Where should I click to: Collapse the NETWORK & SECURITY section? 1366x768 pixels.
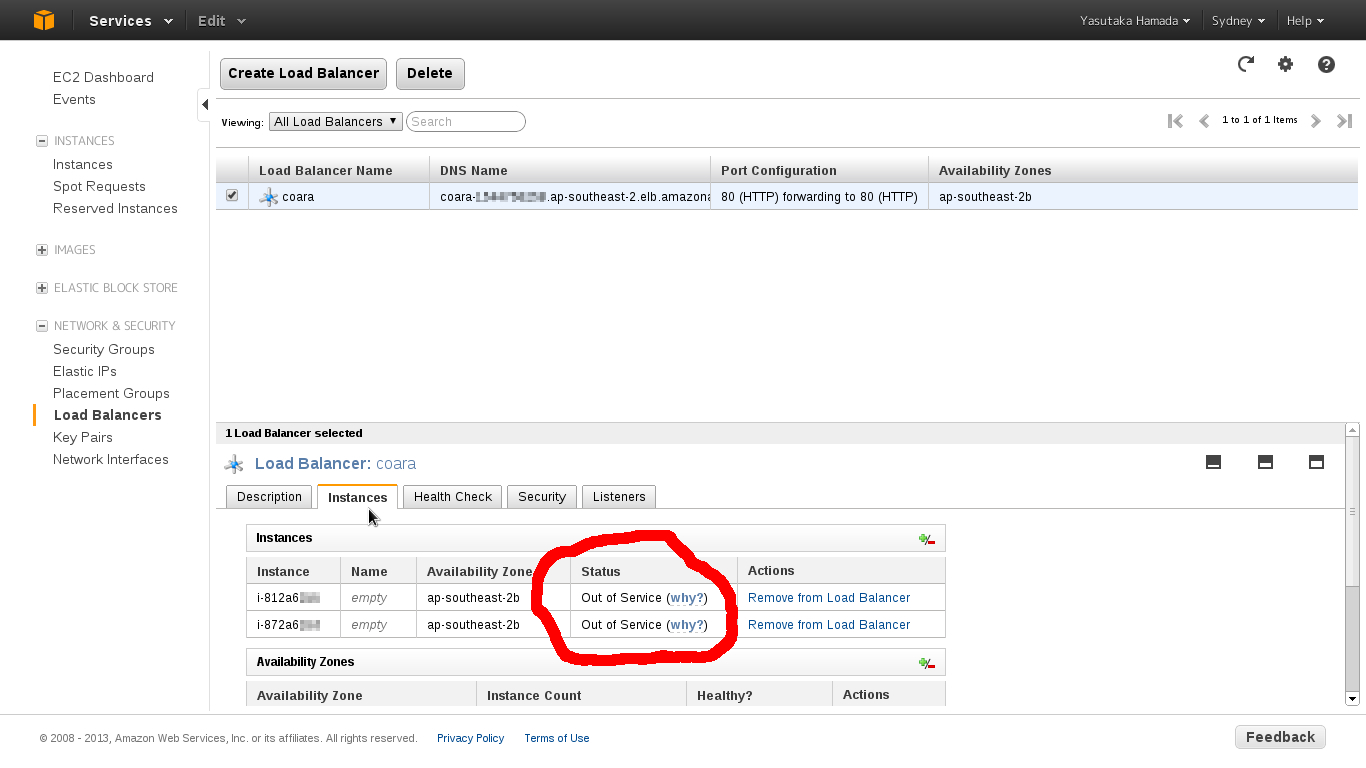point(41,326)
